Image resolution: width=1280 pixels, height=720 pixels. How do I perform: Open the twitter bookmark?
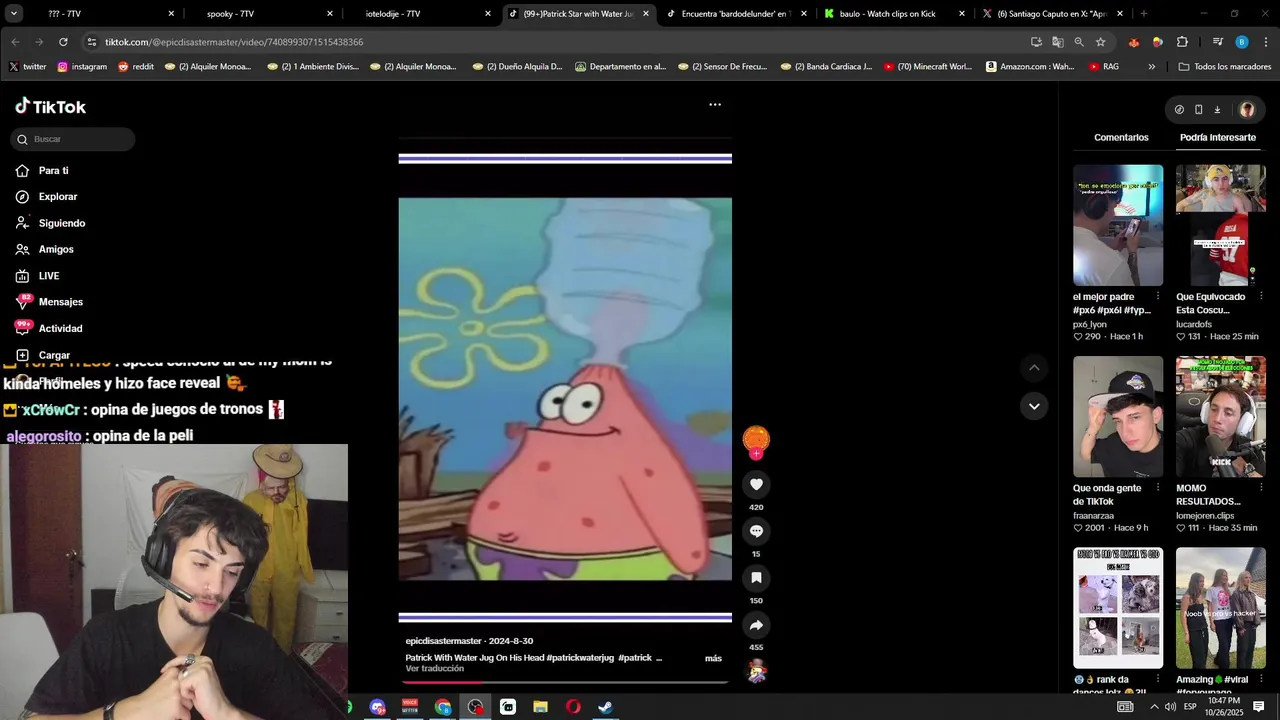pos(28,67)
